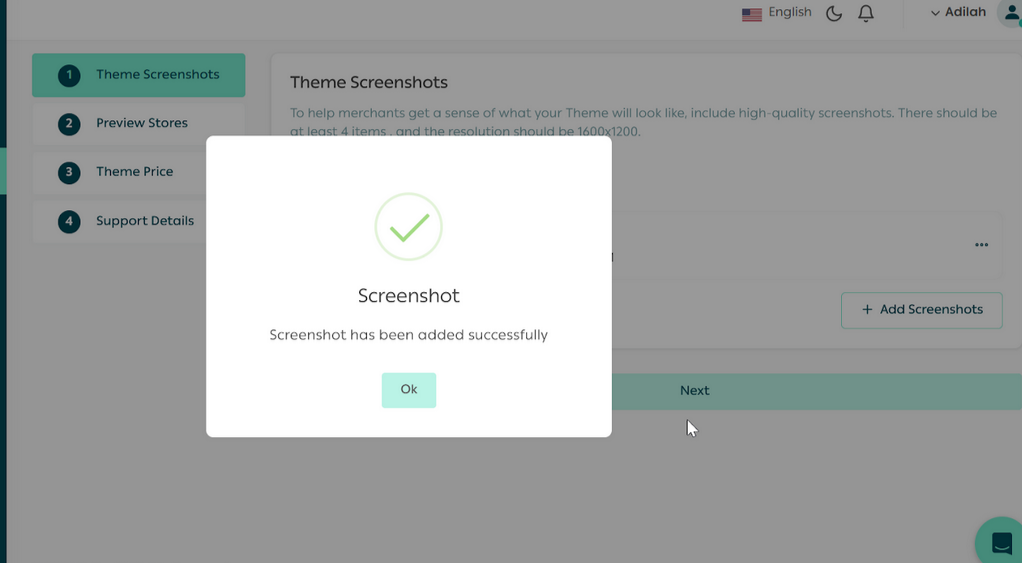The width and height of the screenshot is (1022, 563).
Task: Open the chat support bubble icon
Action: tap(1001, 543)
